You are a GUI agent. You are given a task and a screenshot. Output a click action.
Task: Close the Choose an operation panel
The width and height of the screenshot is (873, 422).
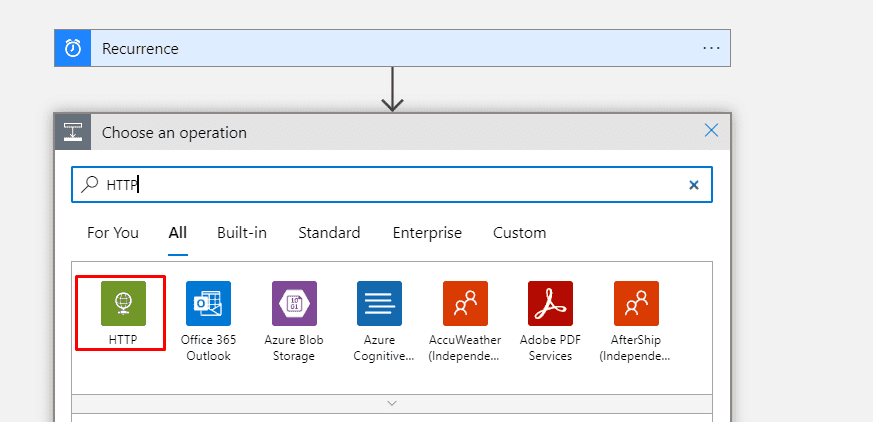(711, 130)
